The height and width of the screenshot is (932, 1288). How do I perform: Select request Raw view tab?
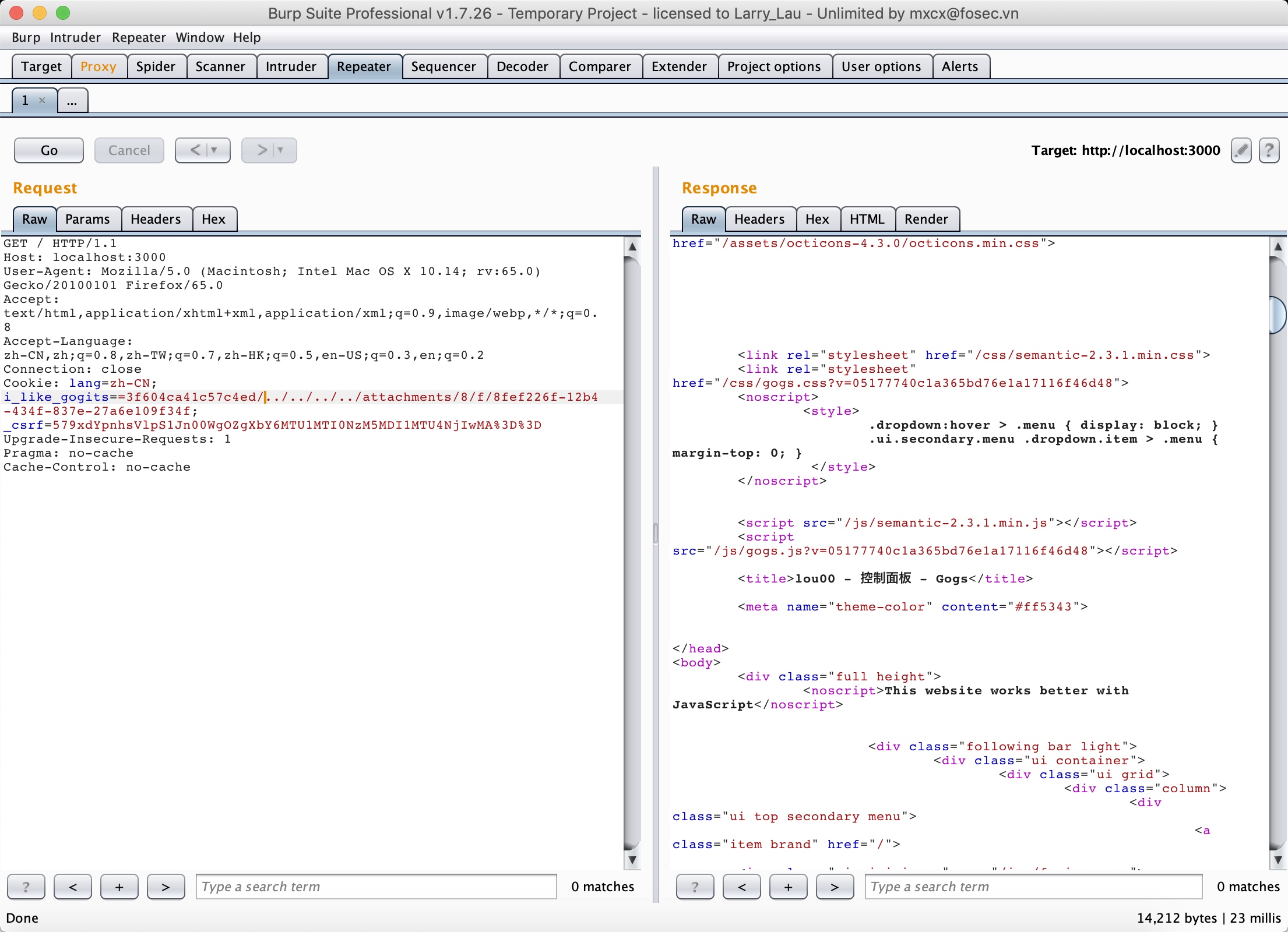point(34,219)
